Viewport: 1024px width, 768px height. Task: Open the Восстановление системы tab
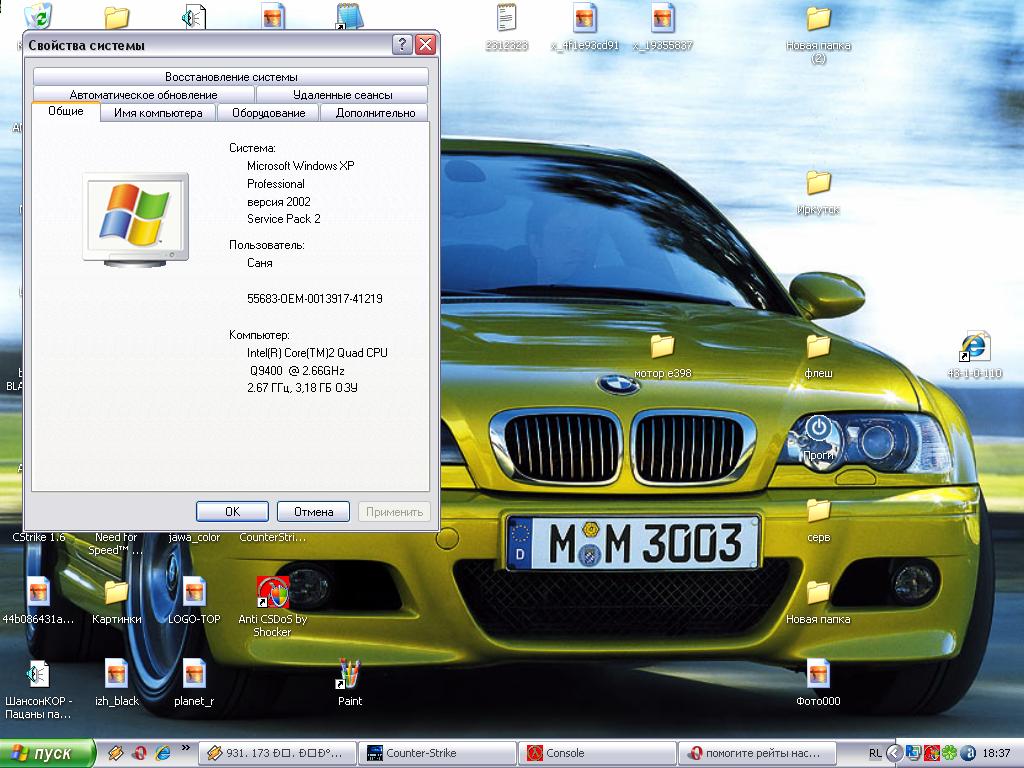pyautogui.click(x=231, y=77)
